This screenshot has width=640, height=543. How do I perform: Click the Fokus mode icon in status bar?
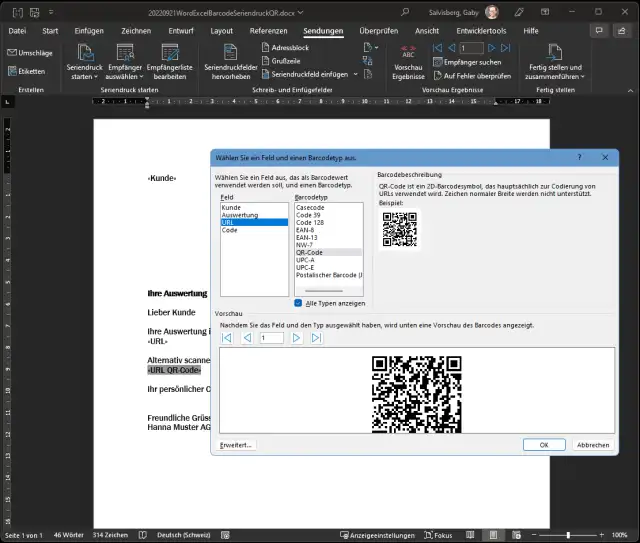pyautogui.click(x=426, y=535)
